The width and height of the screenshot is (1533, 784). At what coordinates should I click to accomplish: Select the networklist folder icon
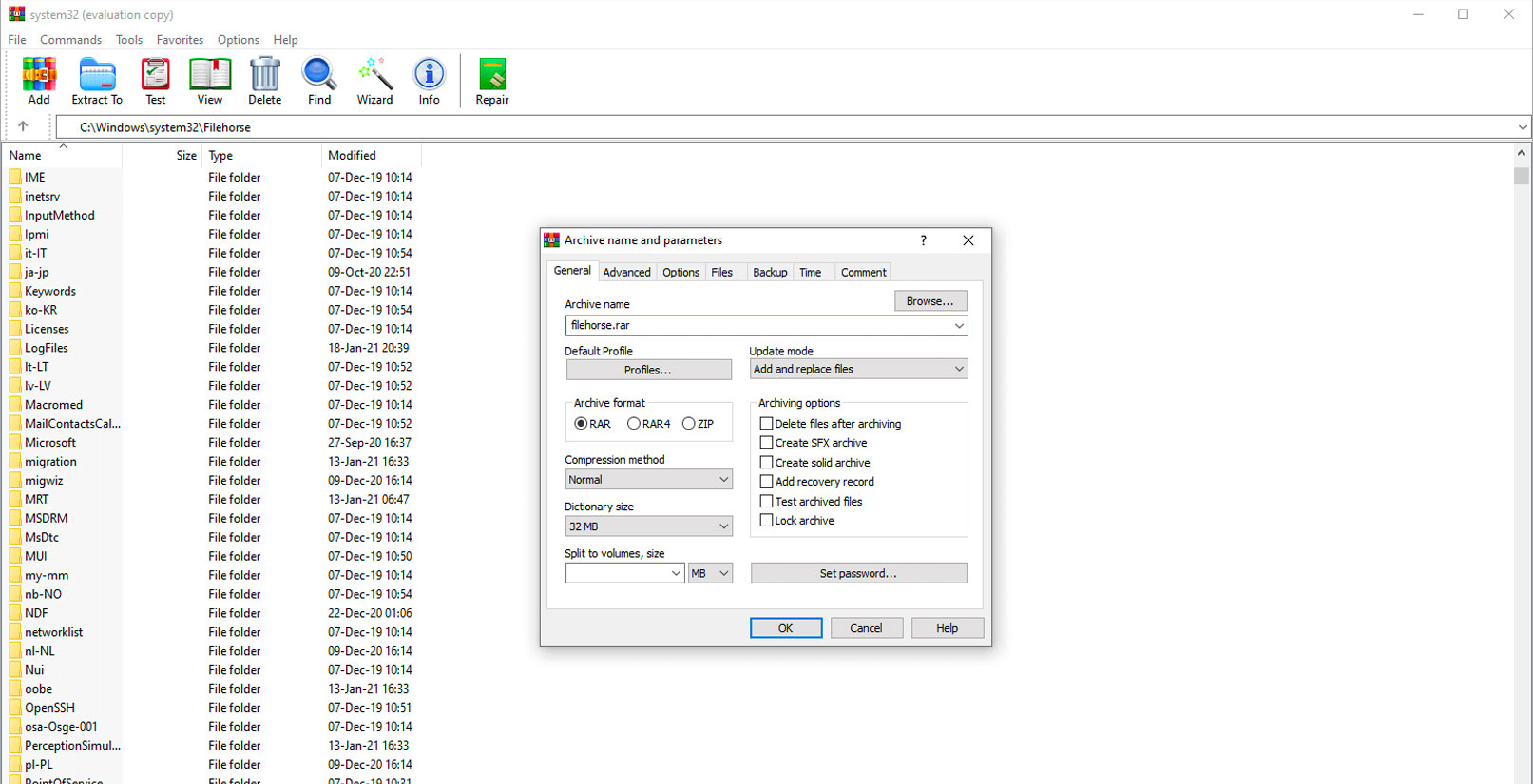click(x=15, y=631)
